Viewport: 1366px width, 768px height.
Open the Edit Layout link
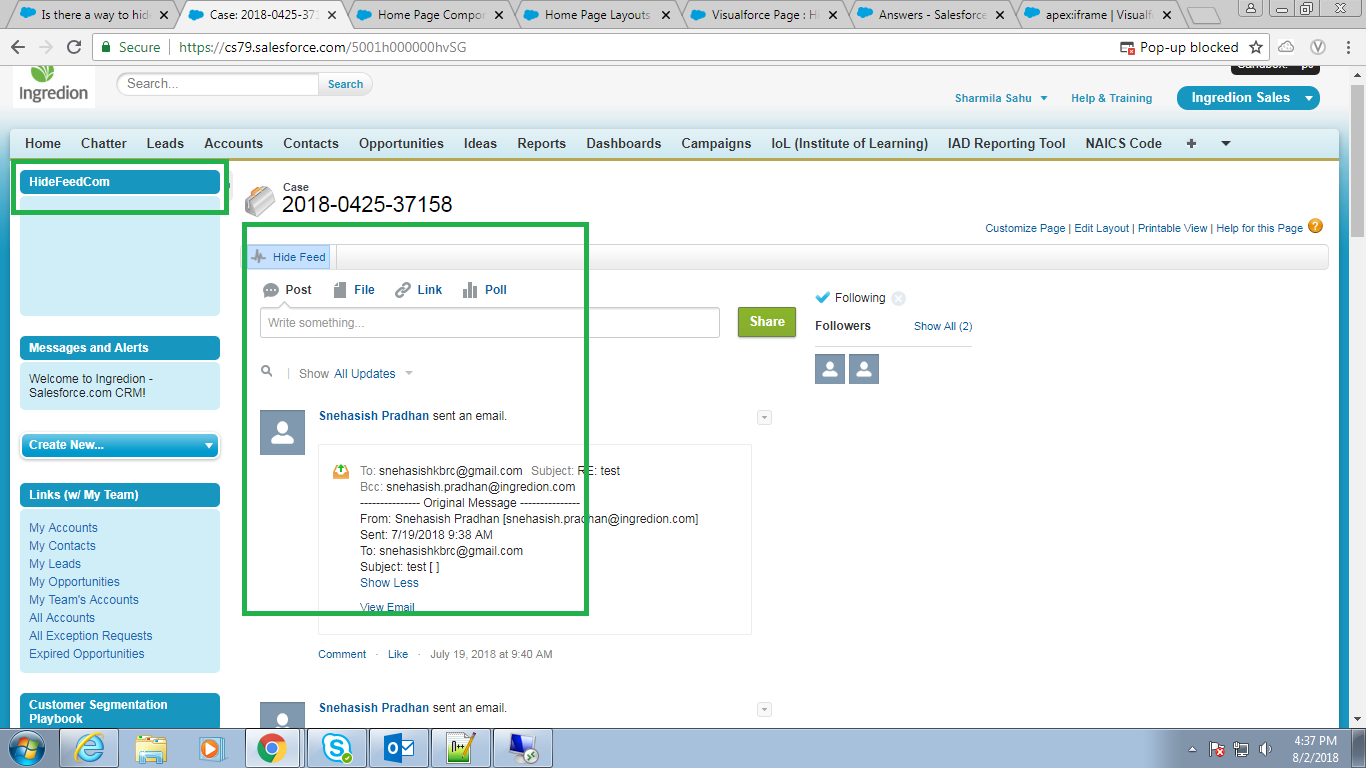point(1102,228)
